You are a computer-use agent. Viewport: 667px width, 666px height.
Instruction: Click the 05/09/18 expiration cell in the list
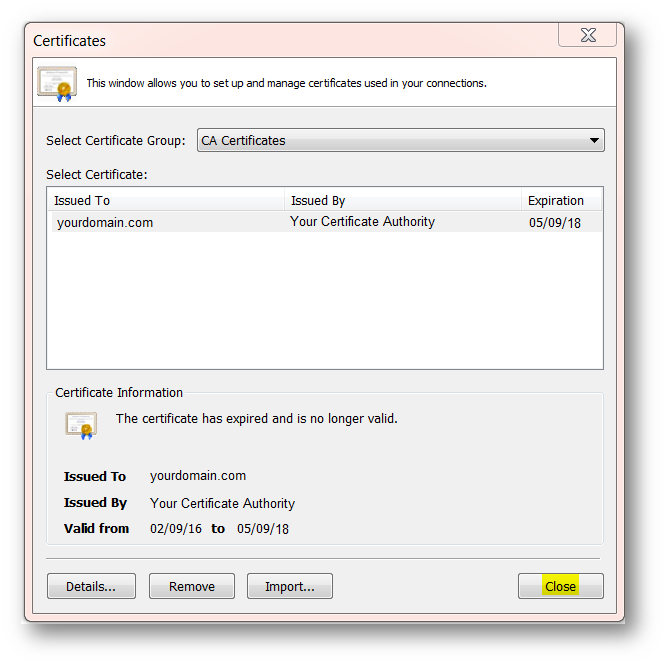554,223
